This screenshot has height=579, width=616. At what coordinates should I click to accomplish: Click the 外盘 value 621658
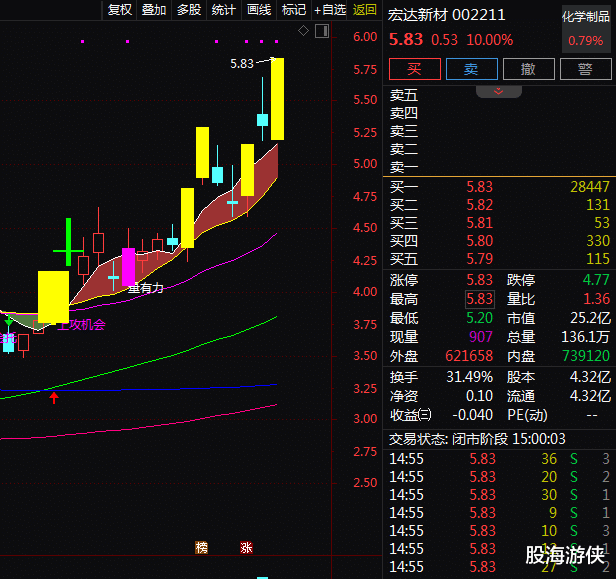click(x=469, y=356)
